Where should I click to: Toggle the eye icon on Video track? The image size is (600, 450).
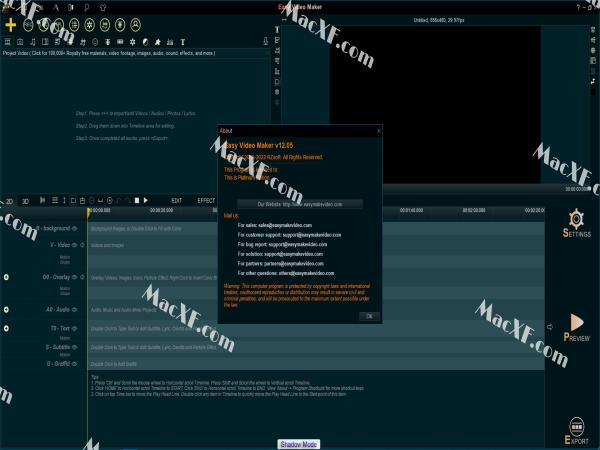click(75, 245)
